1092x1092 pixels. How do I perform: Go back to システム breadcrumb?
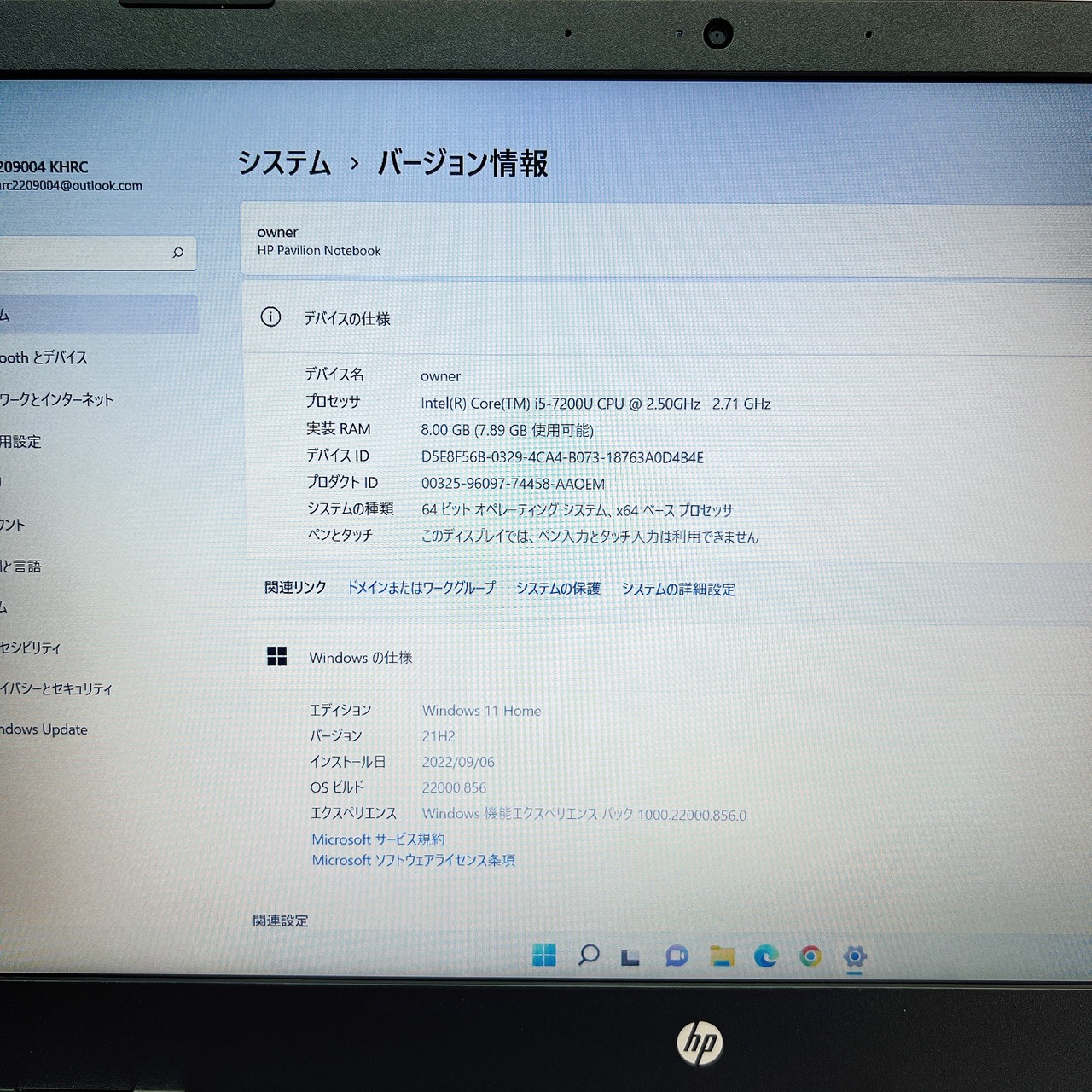click(x=284, y=162)
